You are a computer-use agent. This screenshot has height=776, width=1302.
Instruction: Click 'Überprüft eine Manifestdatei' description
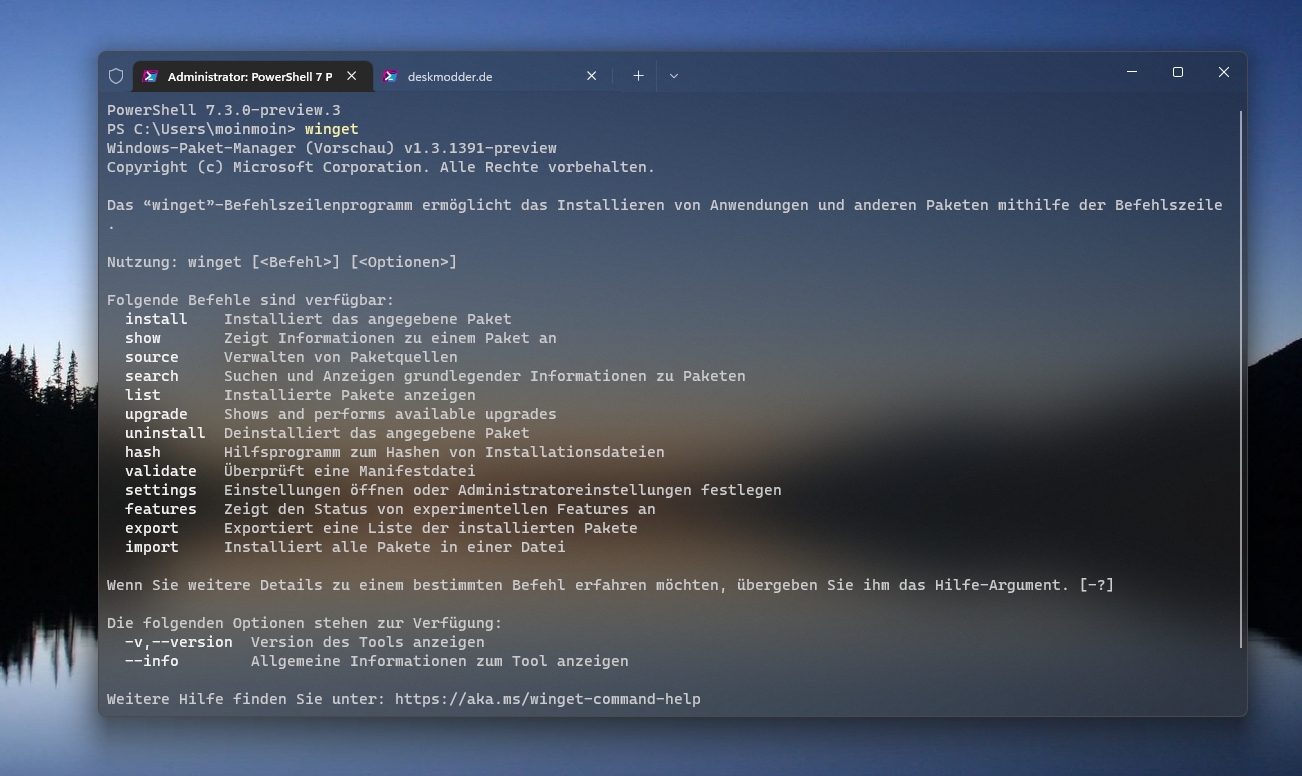[x=350, y=471]
